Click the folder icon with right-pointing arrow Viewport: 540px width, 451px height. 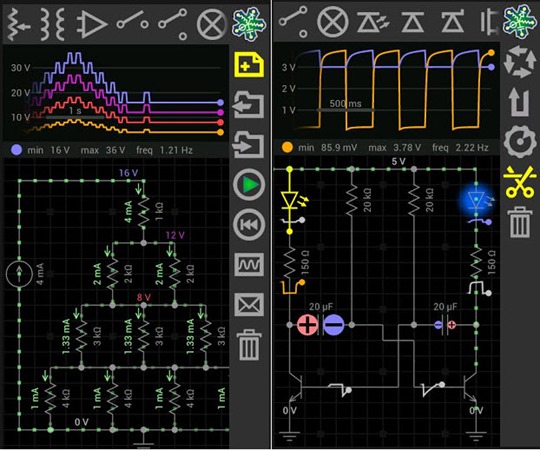click(248, 145)
